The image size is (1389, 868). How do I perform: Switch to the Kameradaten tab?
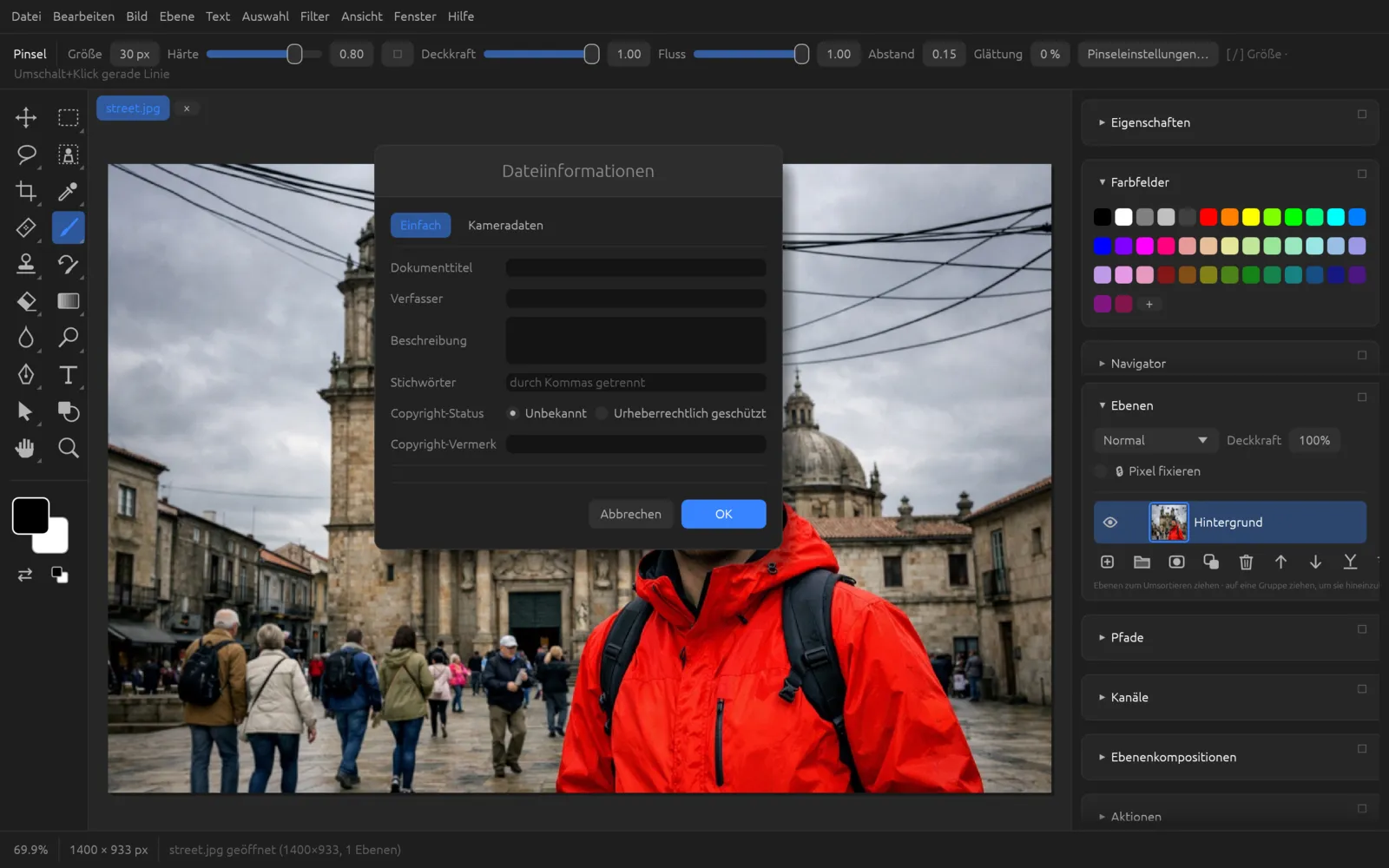coord(505,226)
